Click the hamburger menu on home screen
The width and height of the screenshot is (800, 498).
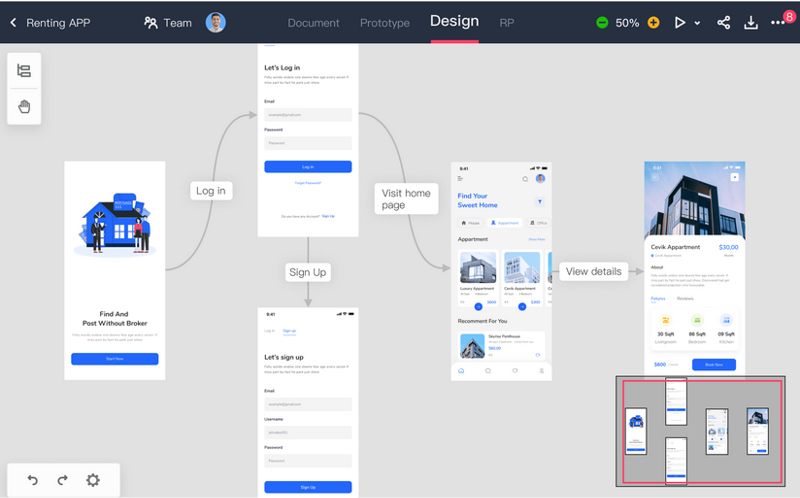[x=460, y=179]
